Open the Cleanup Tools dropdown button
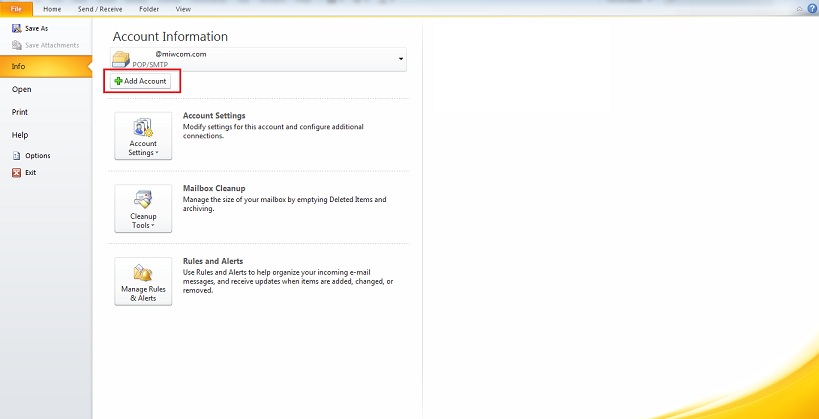Screen dimensions: 819x419 143,208
